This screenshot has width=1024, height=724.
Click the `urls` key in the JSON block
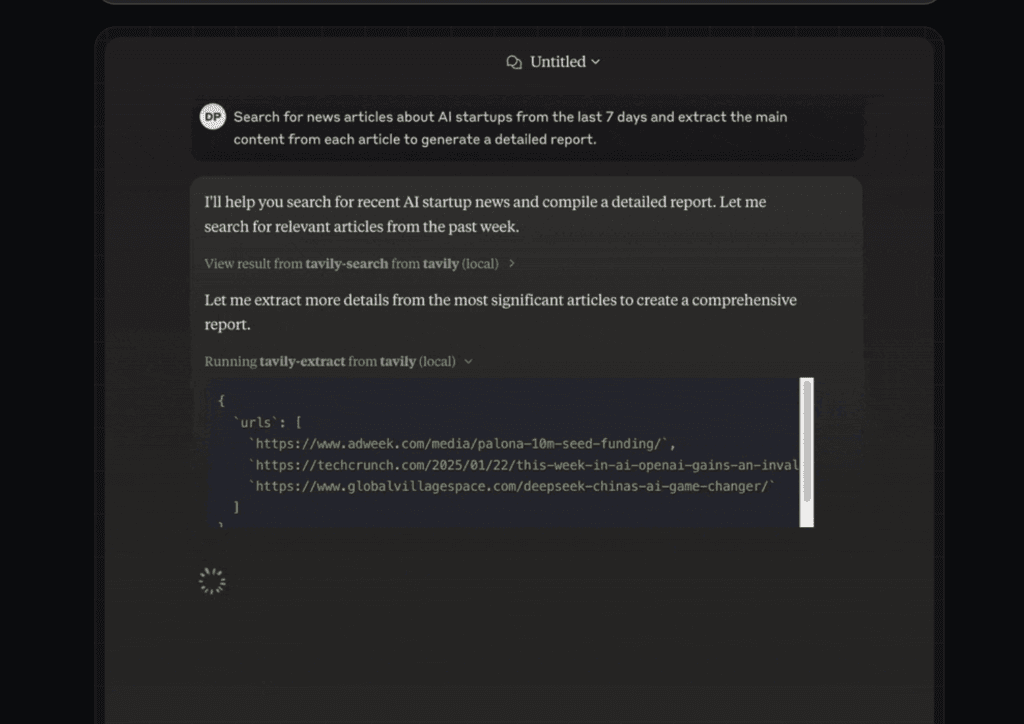point(255,422)
